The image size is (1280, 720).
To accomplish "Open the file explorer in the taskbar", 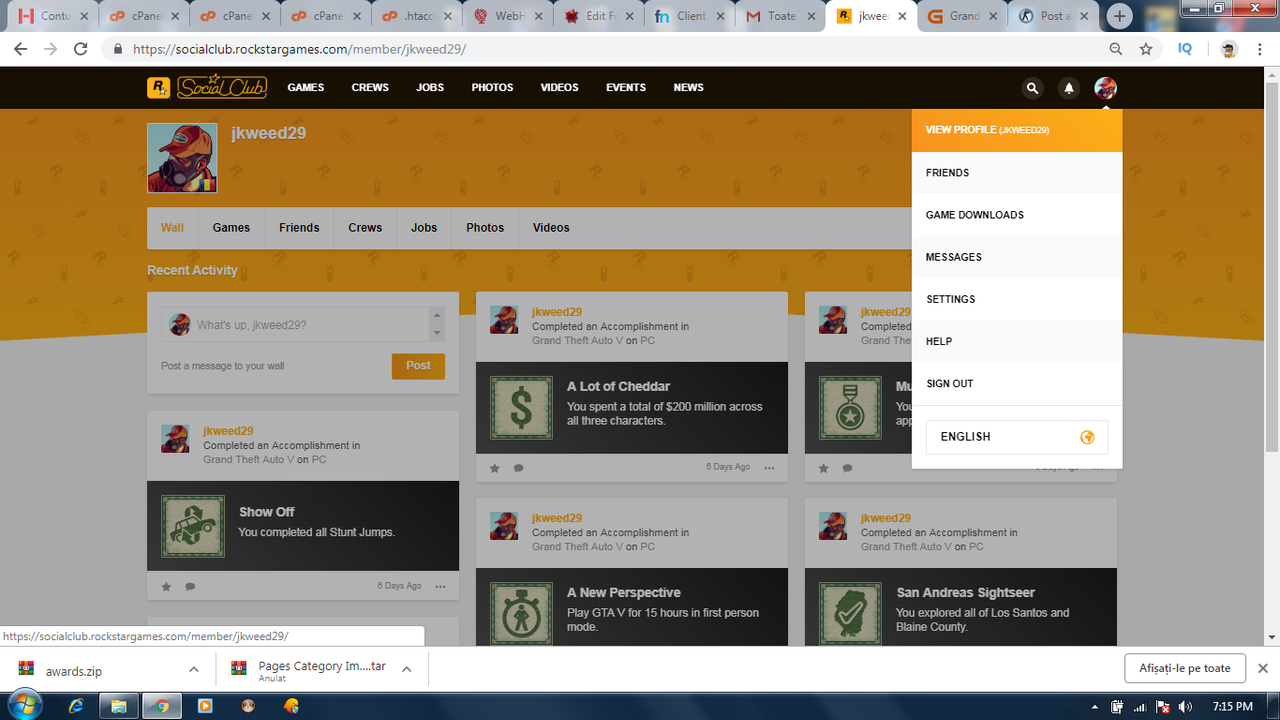I will (x=119, y=705).
